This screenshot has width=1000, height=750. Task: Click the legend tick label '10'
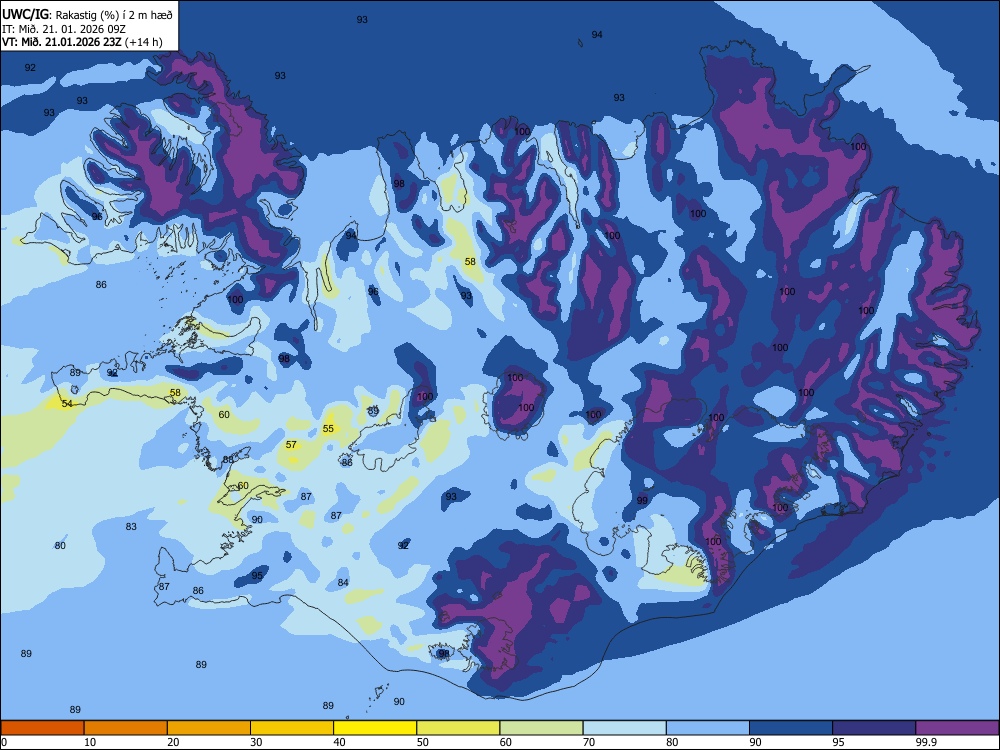click(x=90, y=742)
